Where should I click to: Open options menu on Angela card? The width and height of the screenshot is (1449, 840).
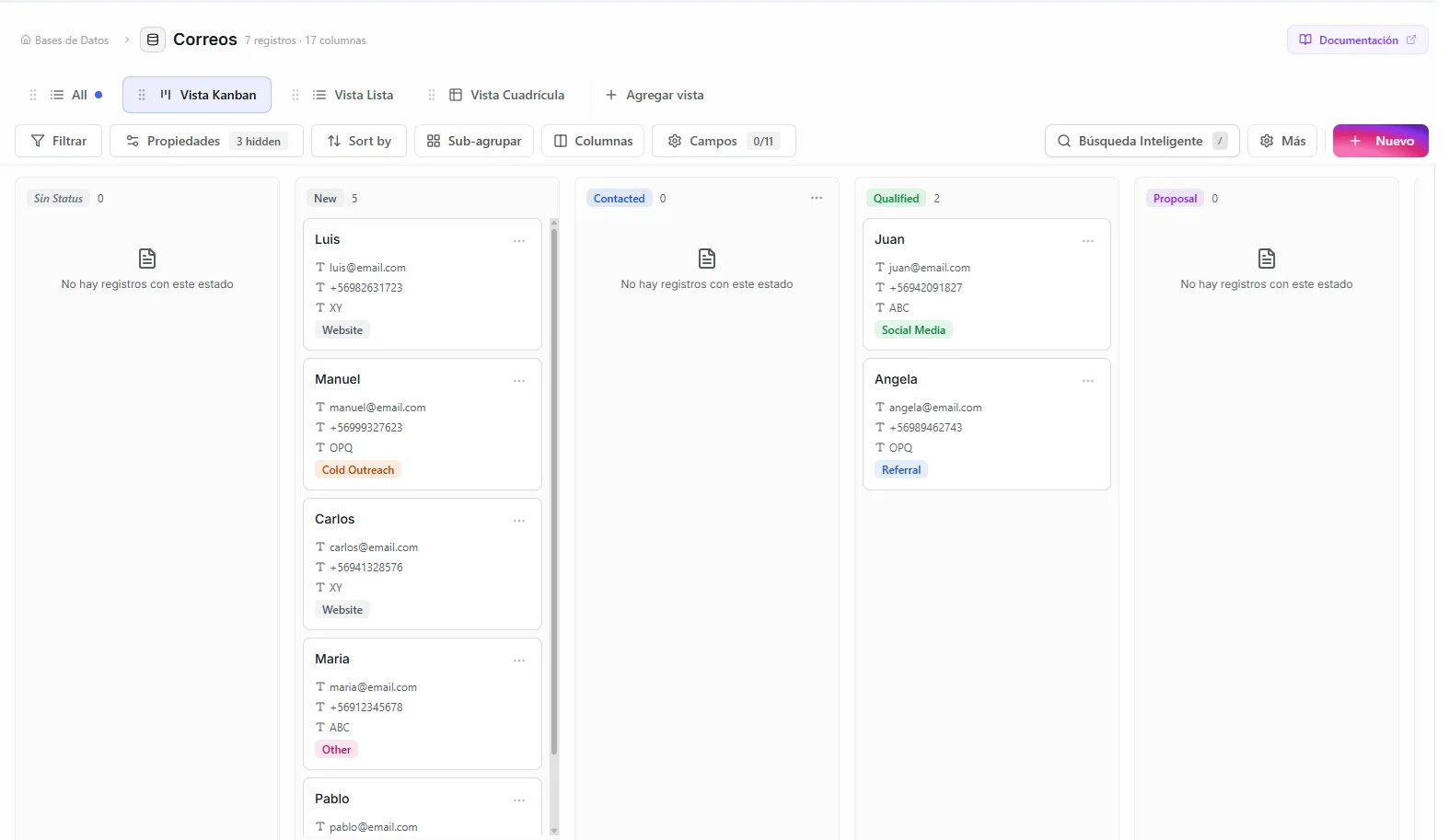pos(1088,380)
